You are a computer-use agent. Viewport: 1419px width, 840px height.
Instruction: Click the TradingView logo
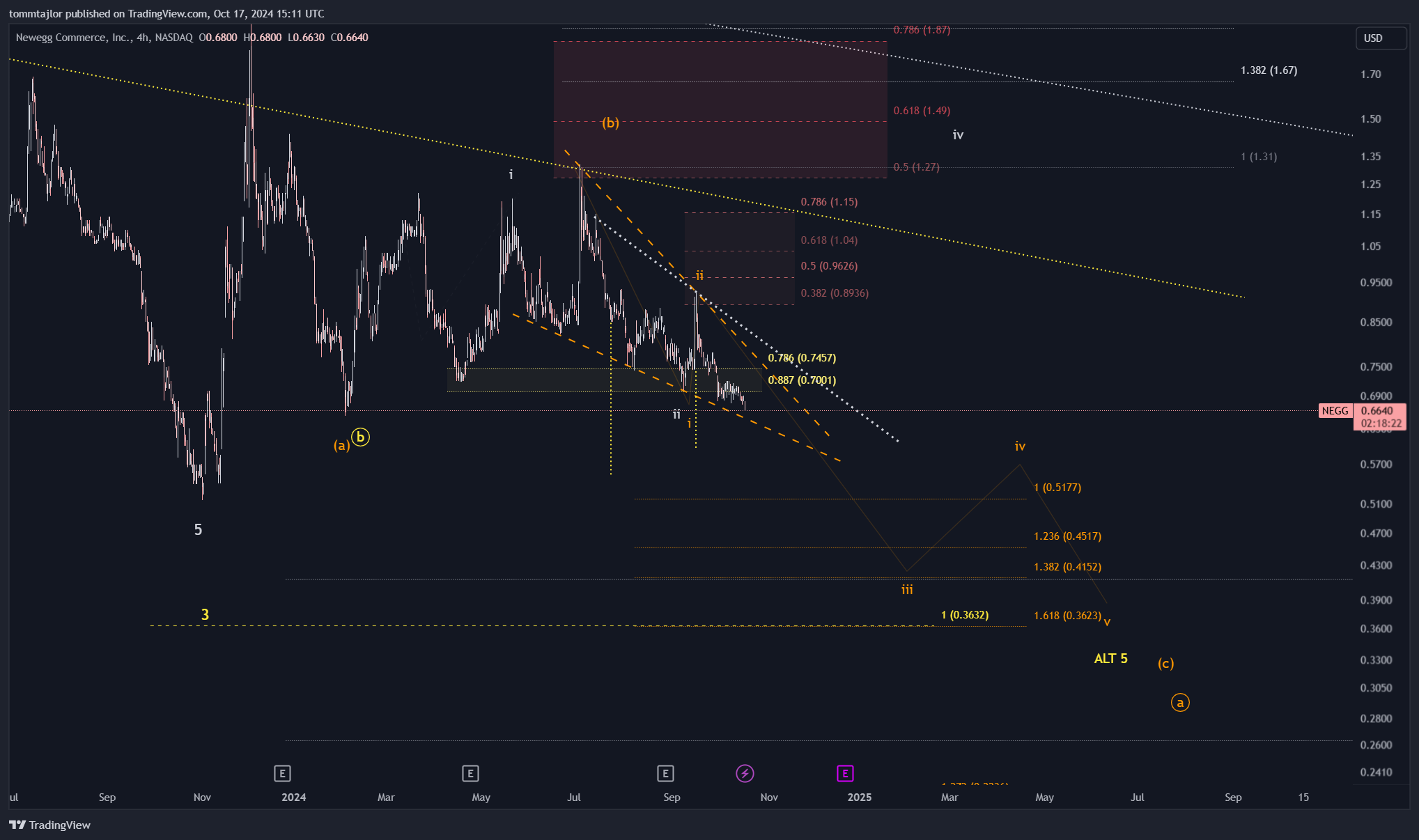point(50,825)
